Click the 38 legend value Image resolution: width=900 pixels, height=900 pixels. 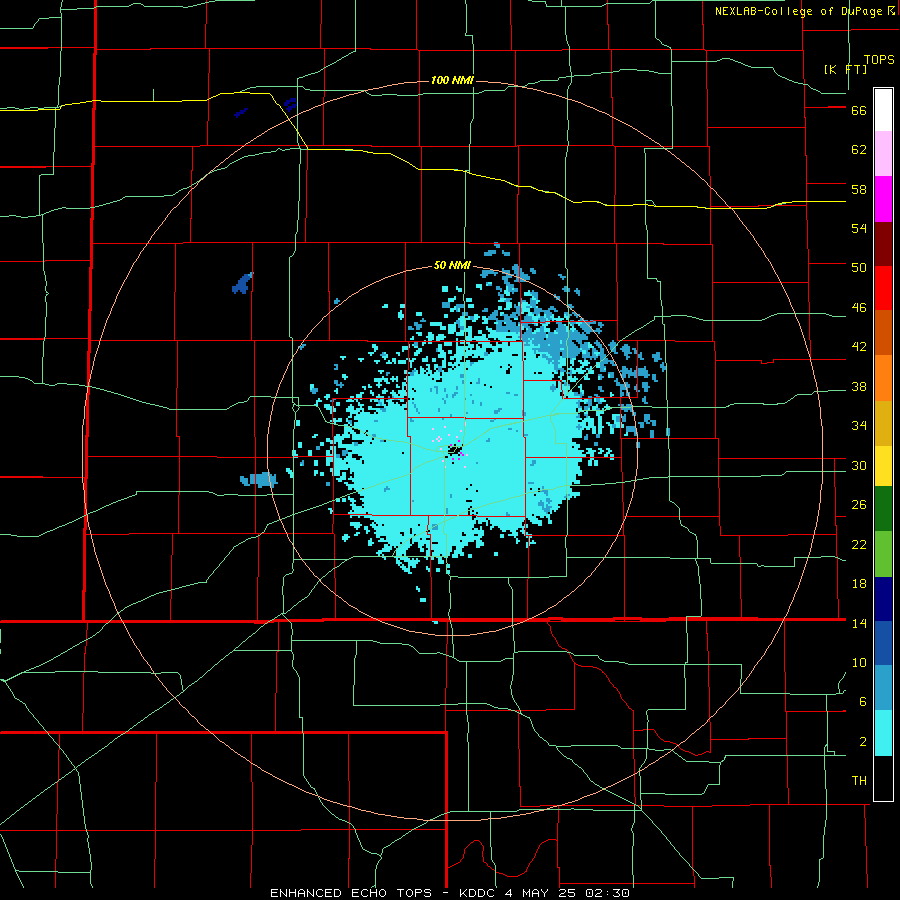tap(859, 387)
